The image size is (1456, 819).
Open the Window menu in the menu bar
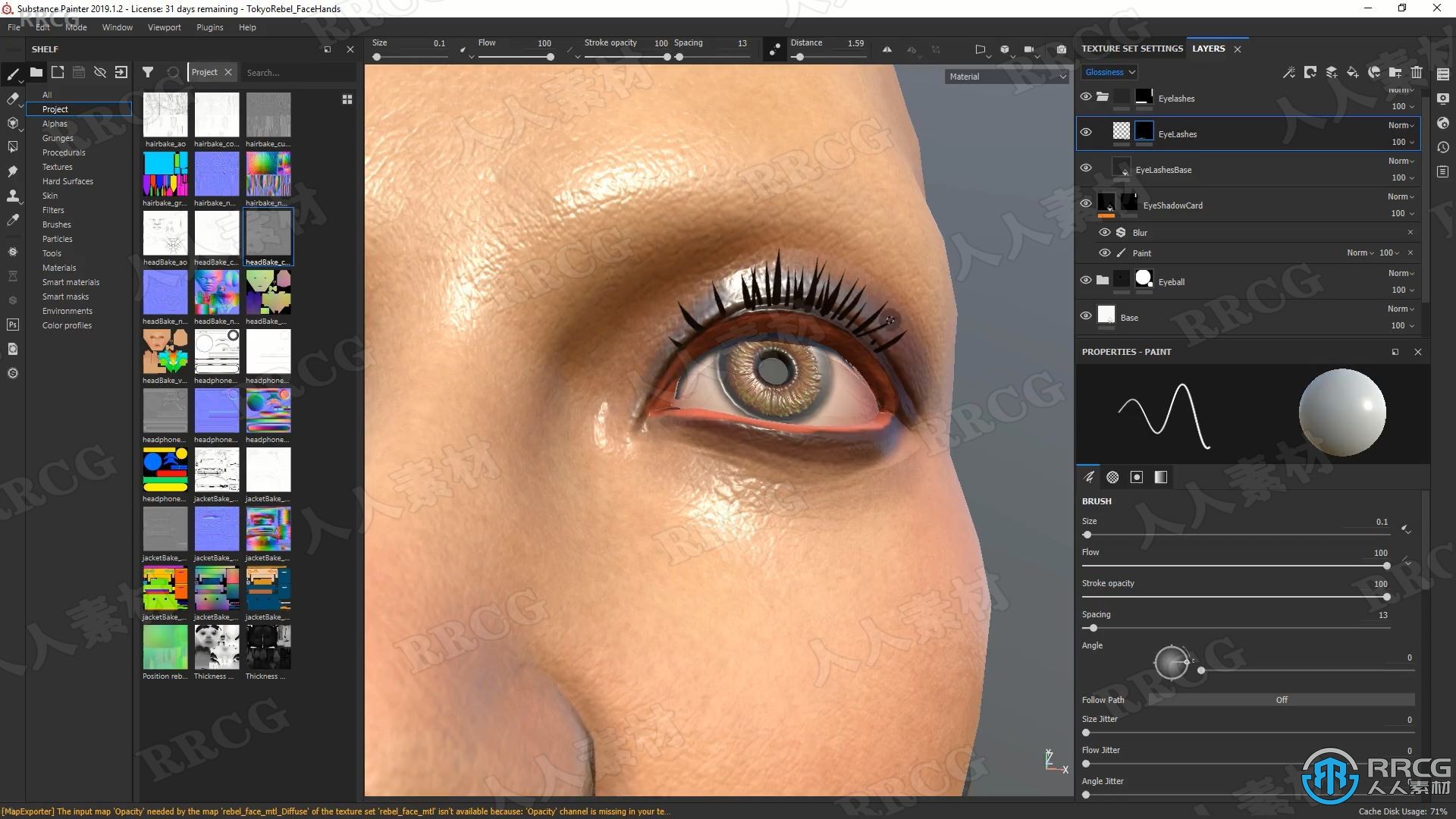click(117, 27)
